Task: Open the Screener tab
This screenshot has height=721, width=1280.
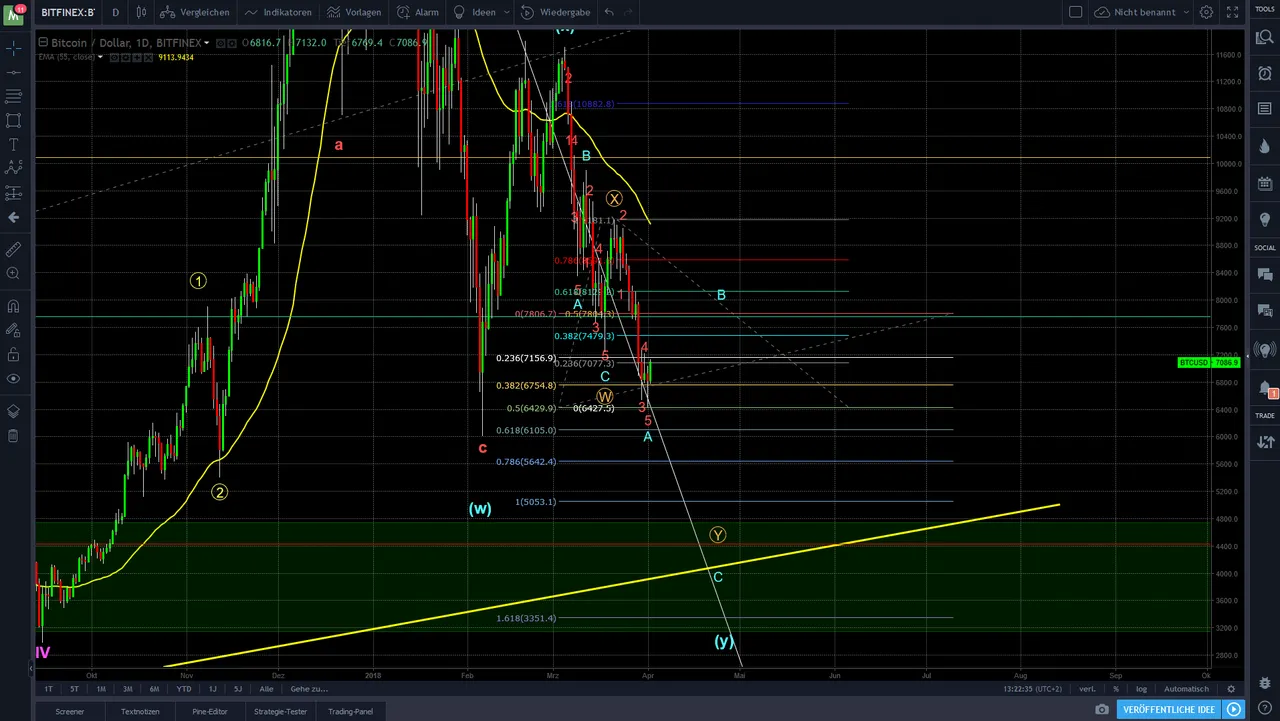Action: [70, 711]
